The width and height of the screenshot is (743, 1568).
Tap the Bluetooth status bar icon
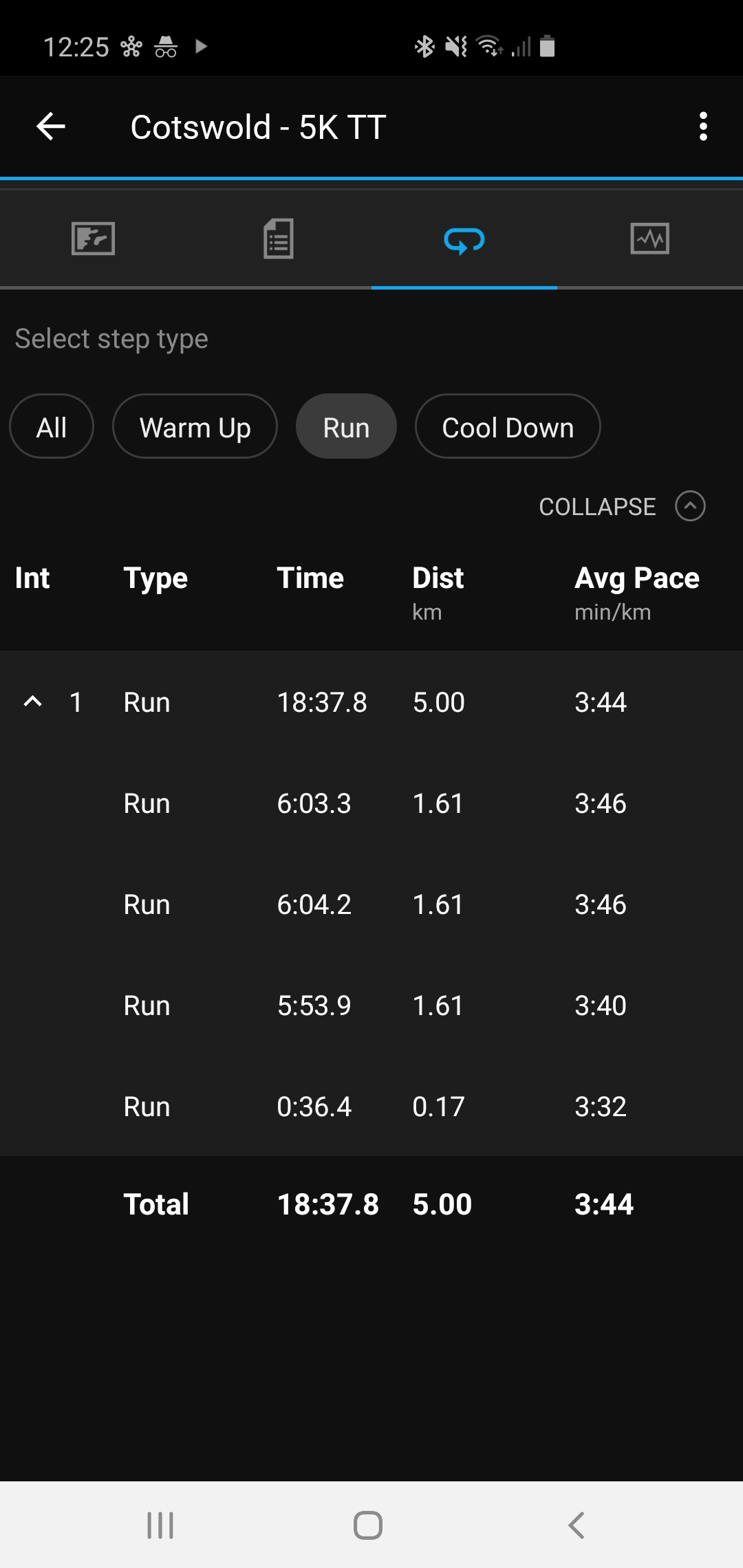click(x=424, y=47)
